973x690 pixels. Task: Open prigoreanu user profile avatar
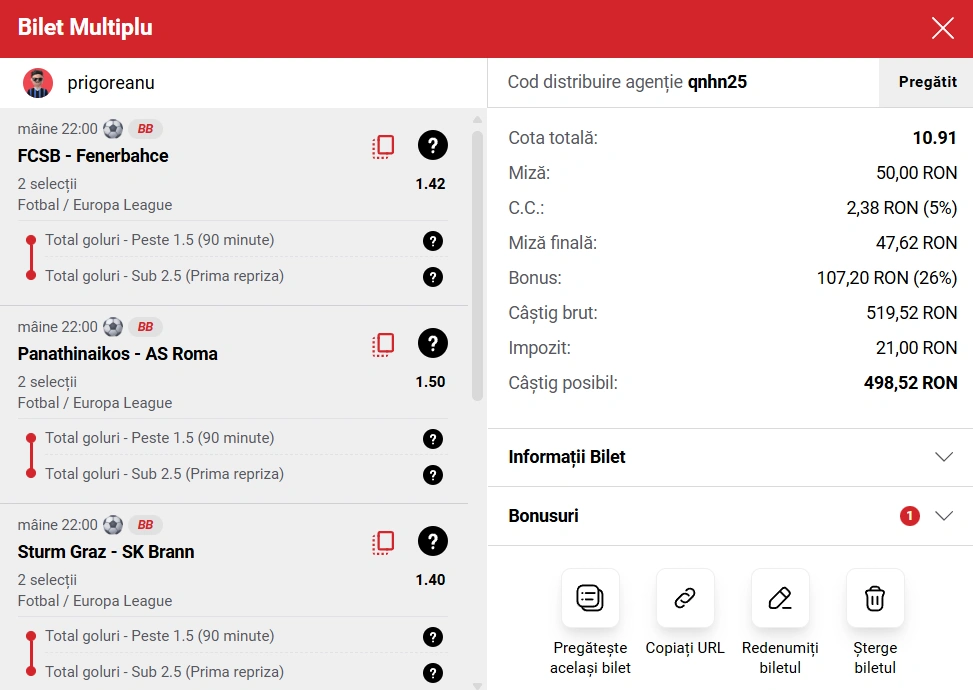click(x=38, y=83)
